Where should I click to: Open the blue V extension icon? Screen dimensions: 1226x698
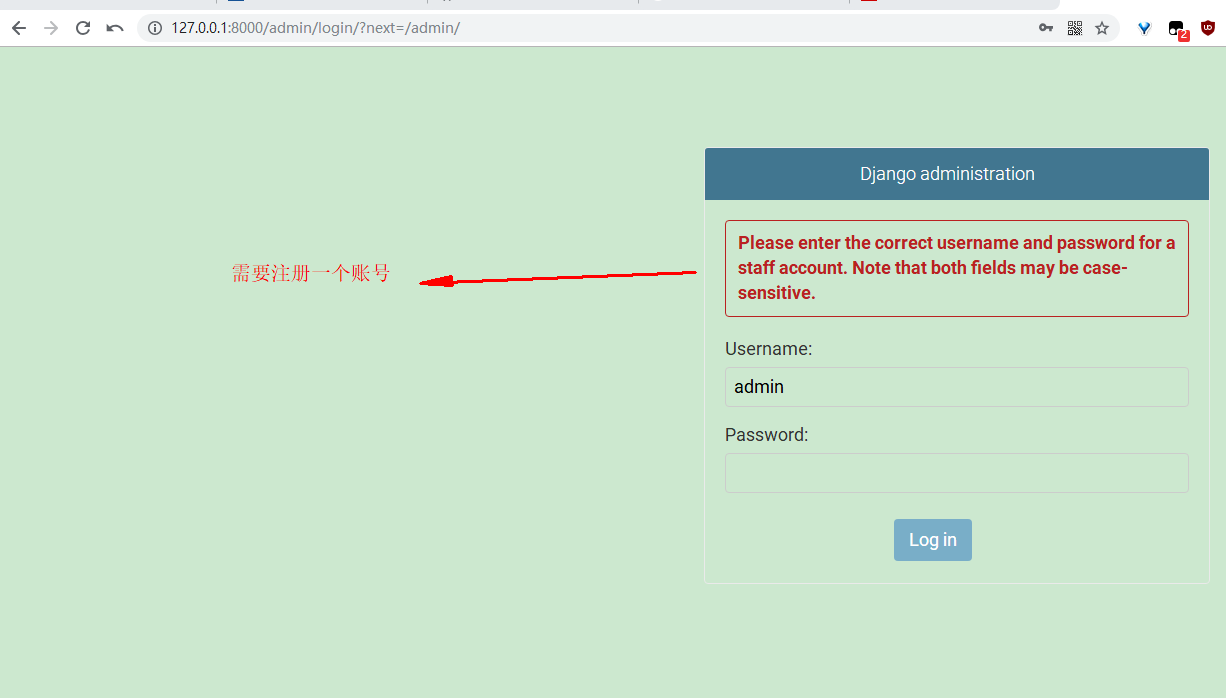(1145, 29)
